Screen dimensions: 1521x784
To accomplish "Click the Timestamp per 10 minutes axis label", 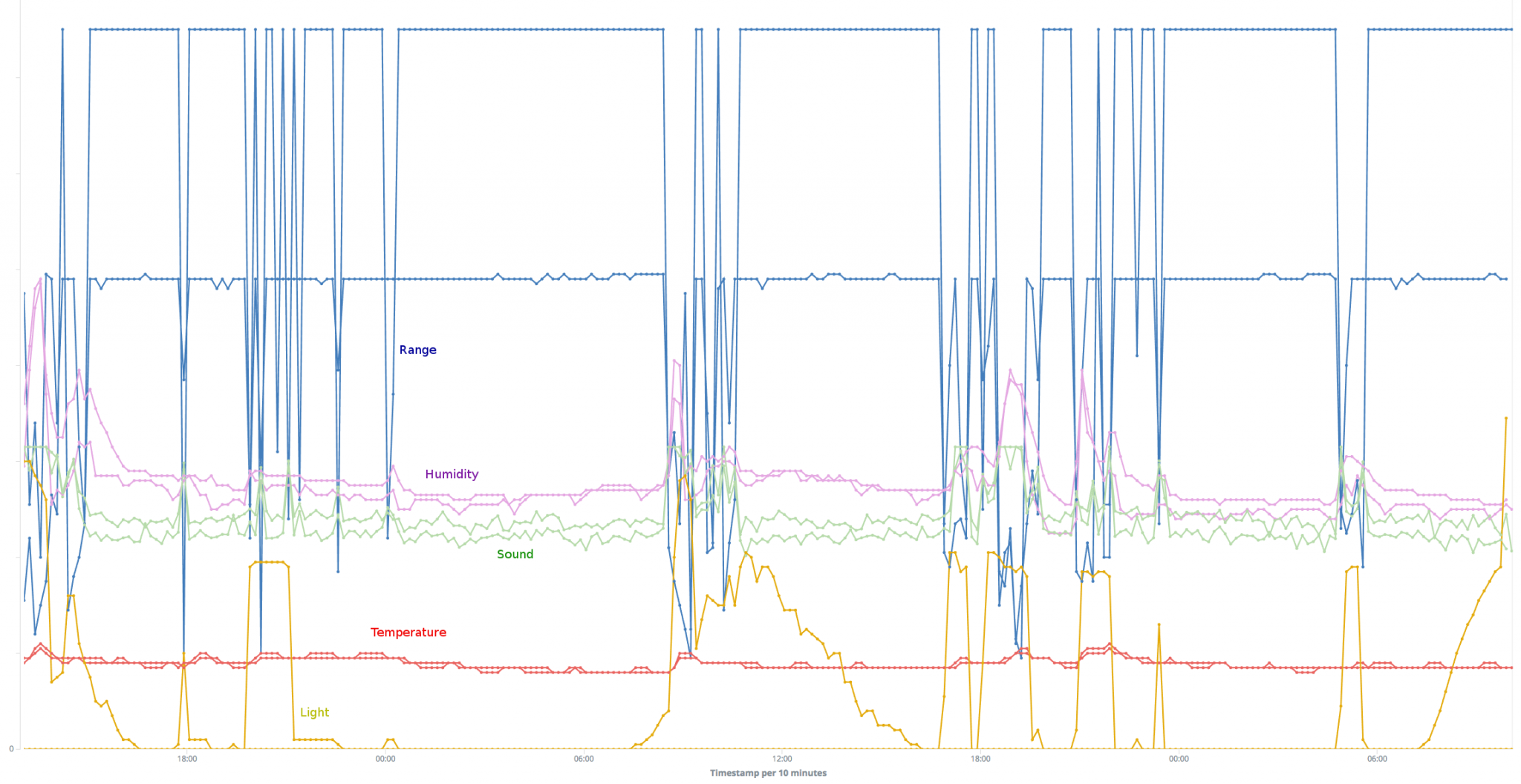I will pyautogui.click(x=767, y=773).
